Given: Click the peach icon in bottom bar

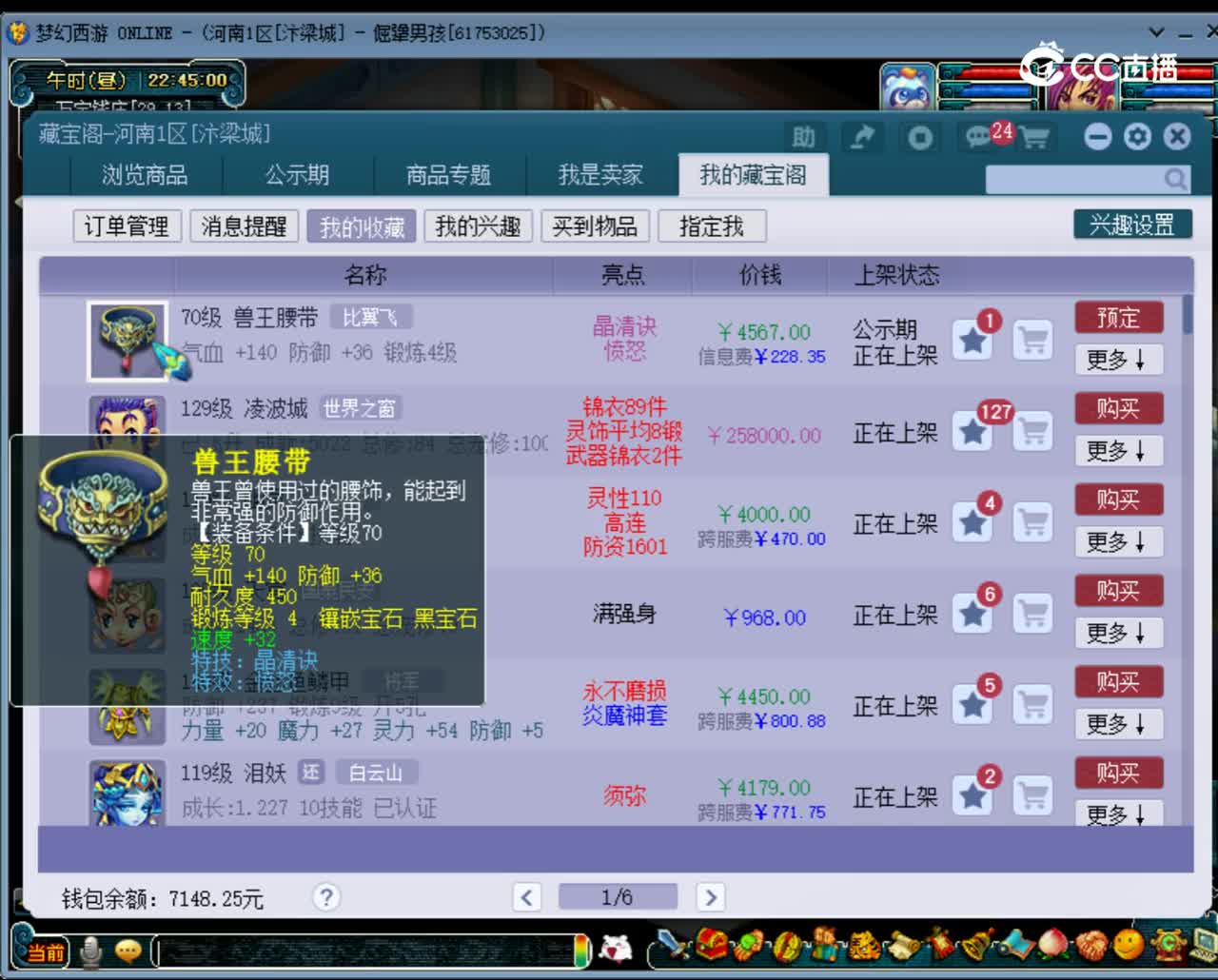Looking at the screenshot, I should click(1054, 945).
